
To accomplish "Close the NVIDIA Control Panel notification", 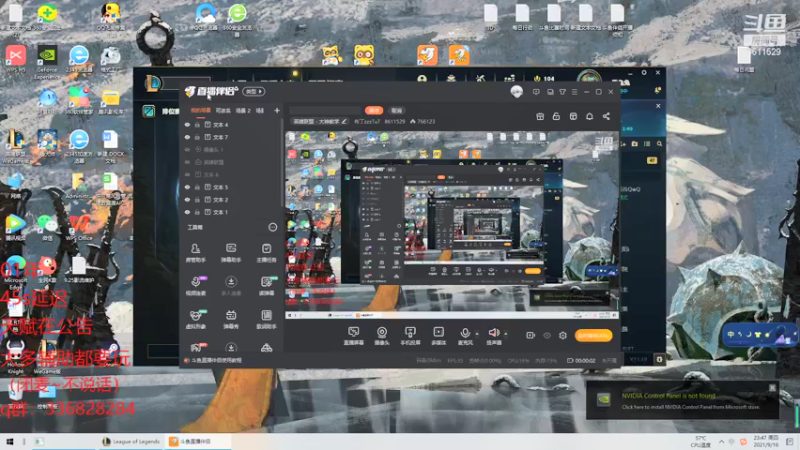I will [x=772, y=388].
